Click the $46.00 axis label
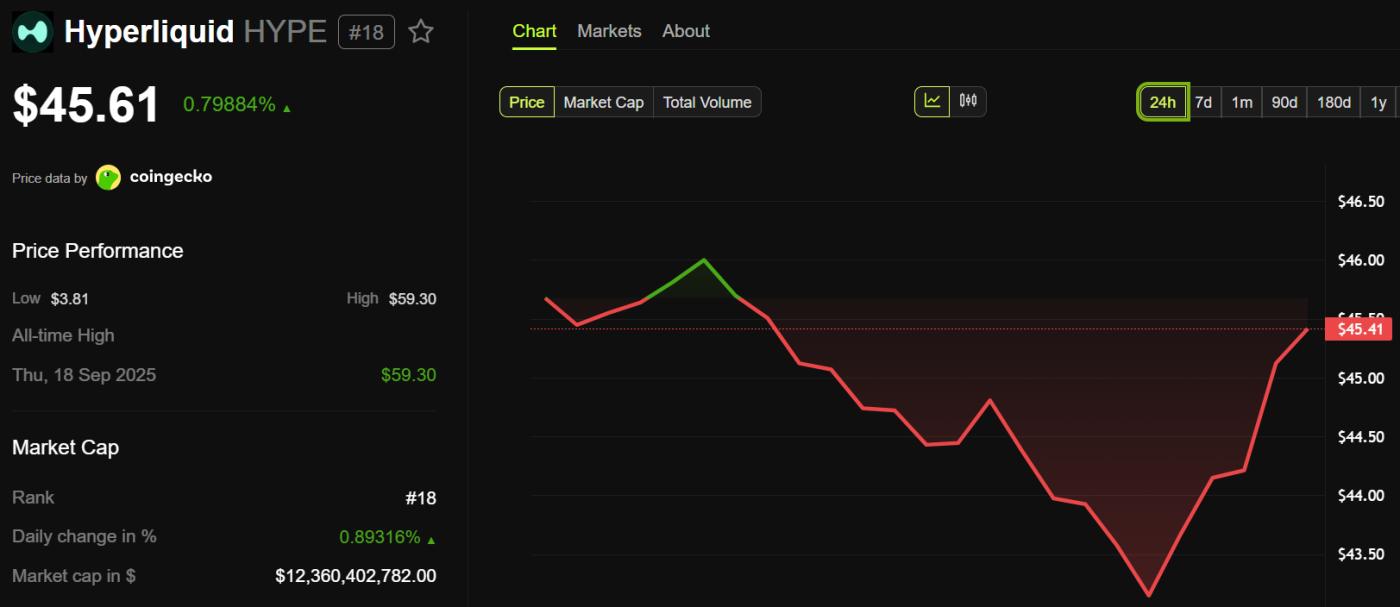1400x607 pixels. 1361,261
